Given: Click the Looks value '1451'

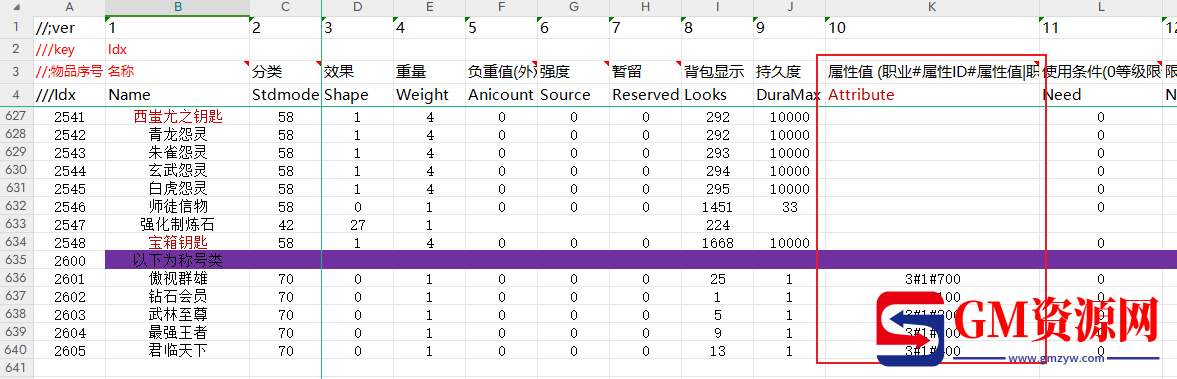Looking at the screenshot, I should [718, 206].
